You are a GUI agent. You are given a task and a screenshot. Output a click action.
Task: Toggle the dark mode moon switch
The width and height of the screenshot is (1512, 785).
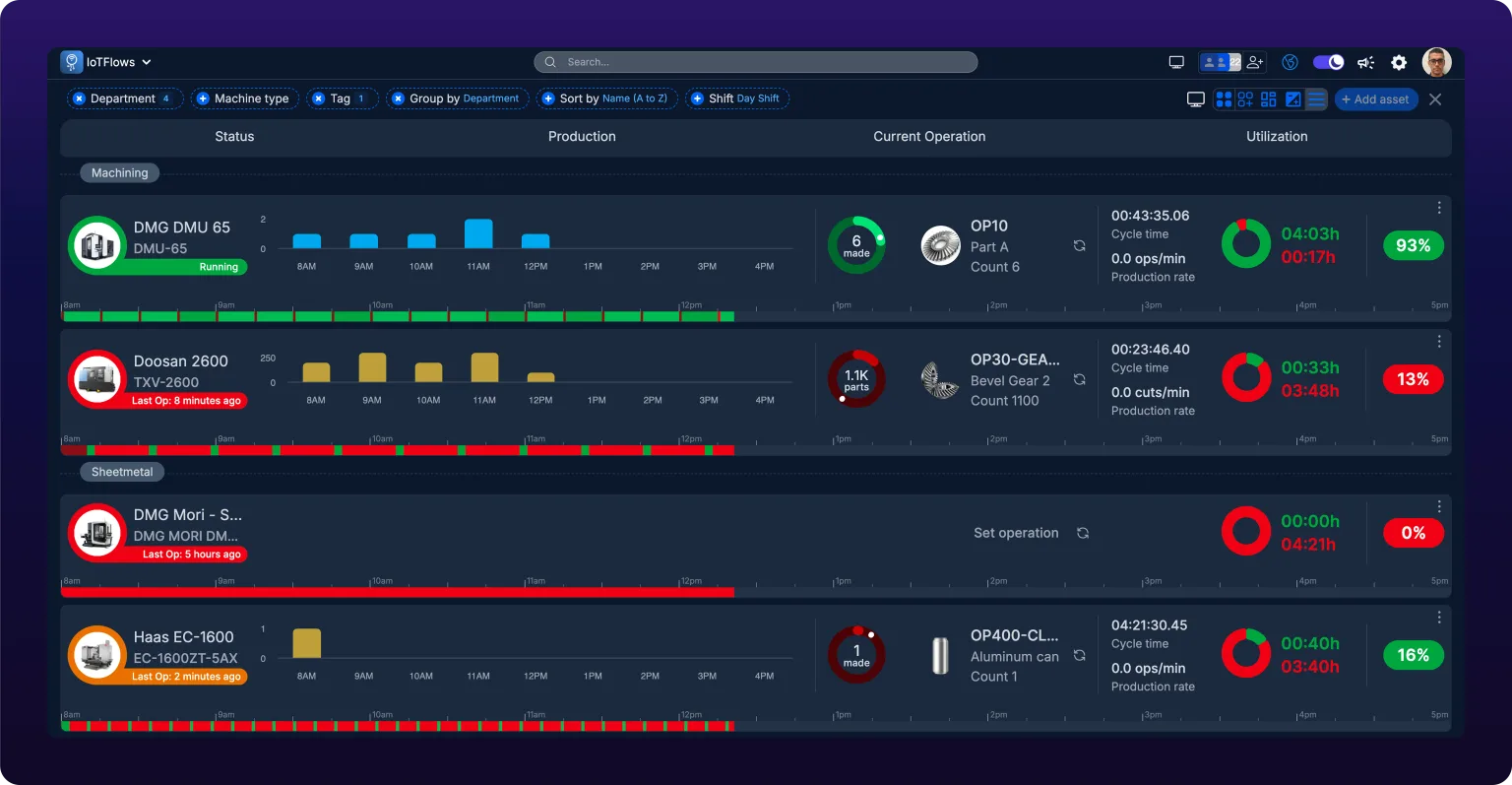click(x=1328, y=62)
